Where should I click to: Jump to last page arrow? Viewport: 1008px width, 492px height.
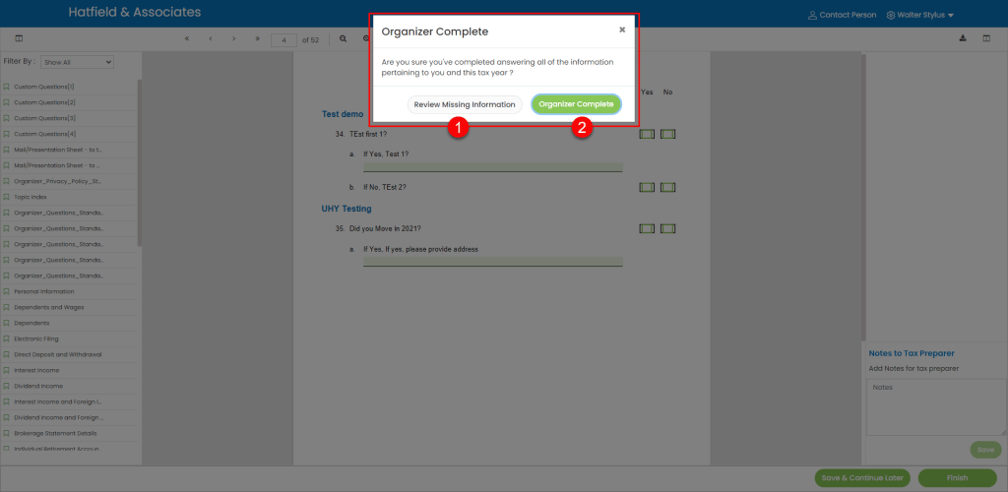point(257,39)
